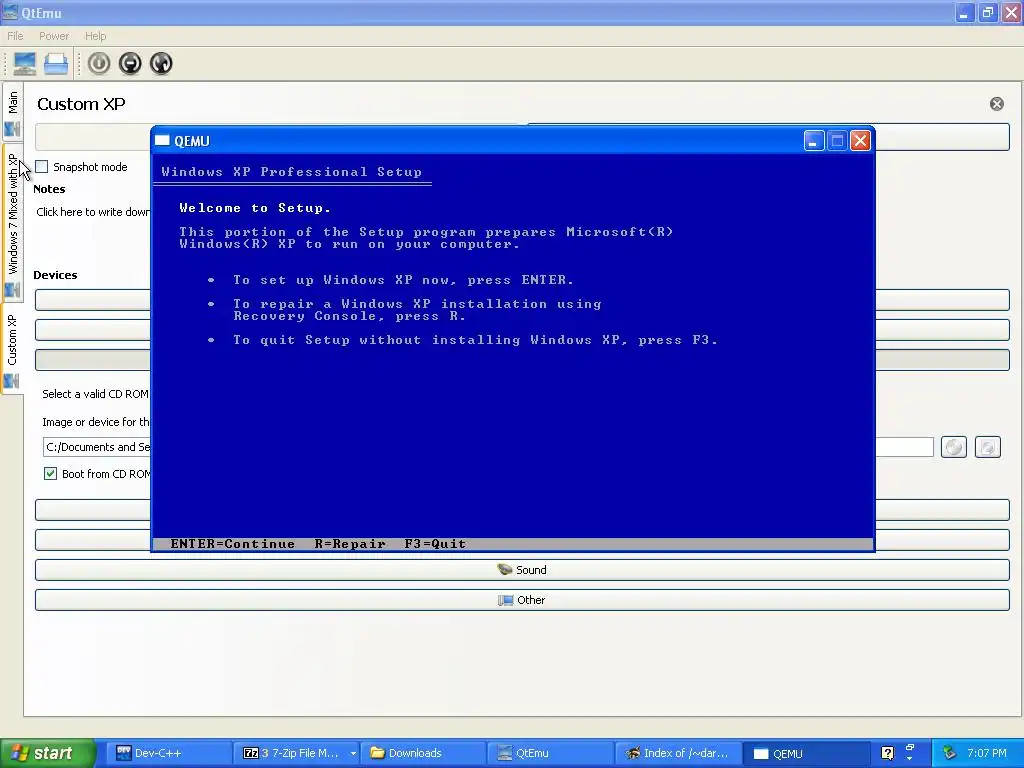Expand the Other device section

(522, 600)
